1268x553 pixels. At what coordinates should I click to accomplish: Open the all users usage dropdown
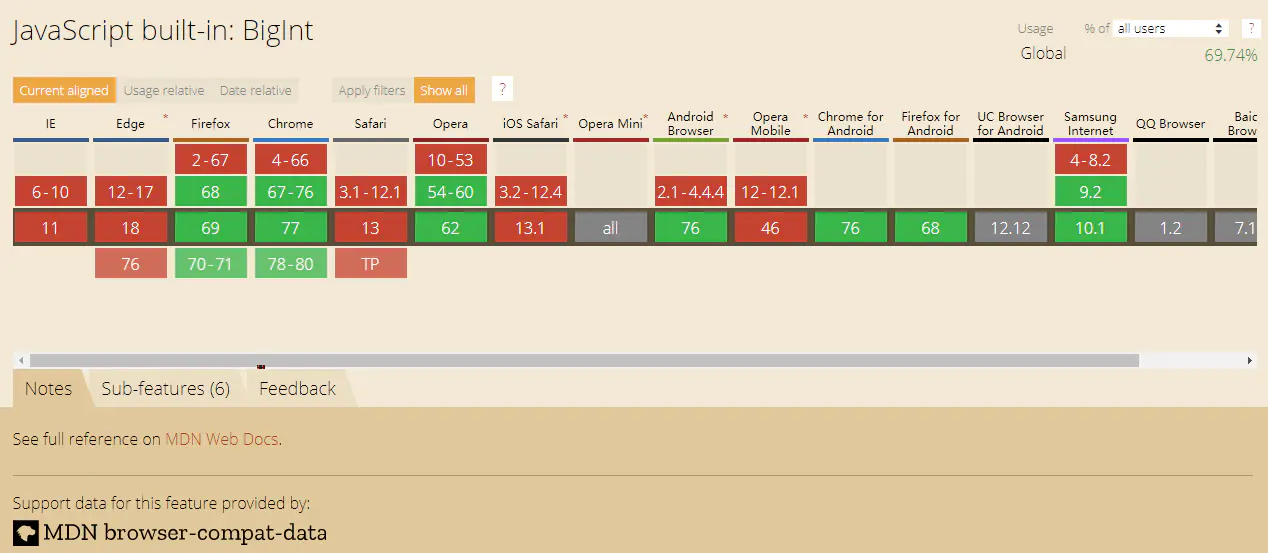coord(1170,28)
